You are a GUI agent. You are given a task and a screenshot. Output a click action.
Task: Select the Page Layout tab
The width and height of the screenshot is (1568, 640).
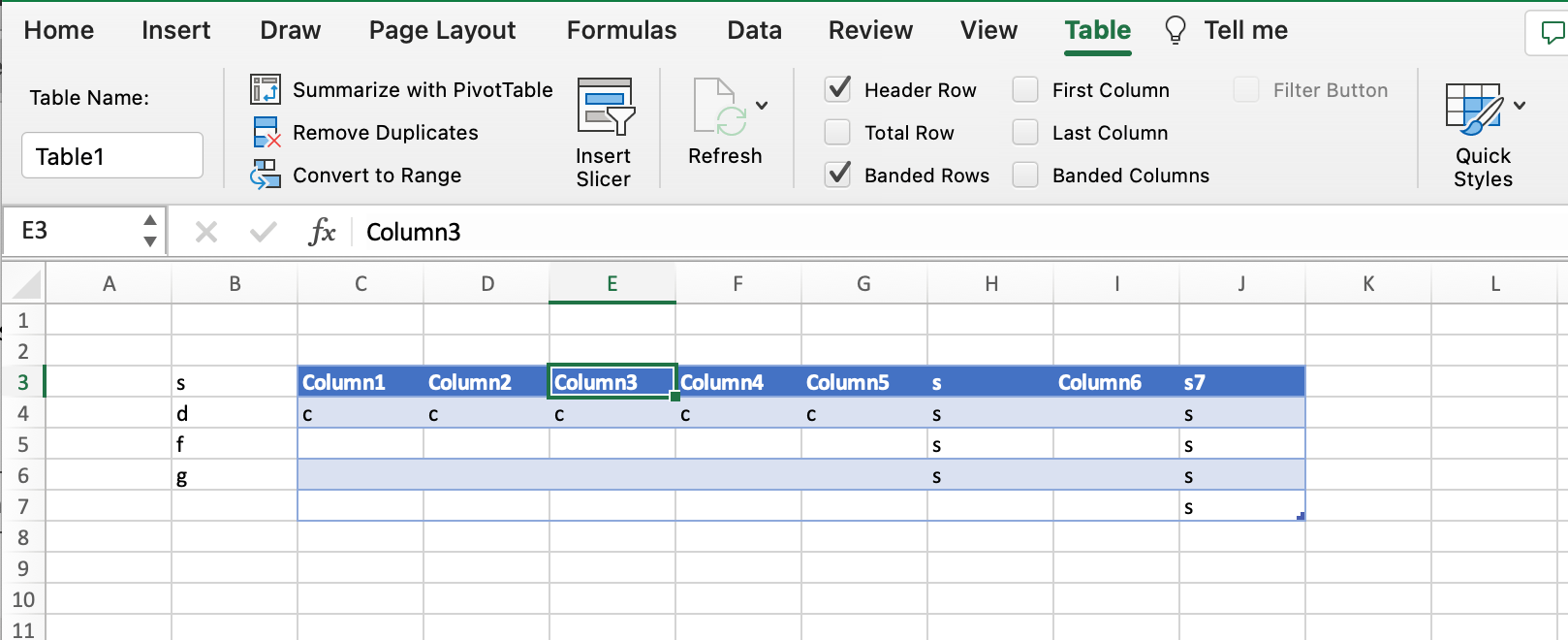pyautogui.click(x=442, y=30)
